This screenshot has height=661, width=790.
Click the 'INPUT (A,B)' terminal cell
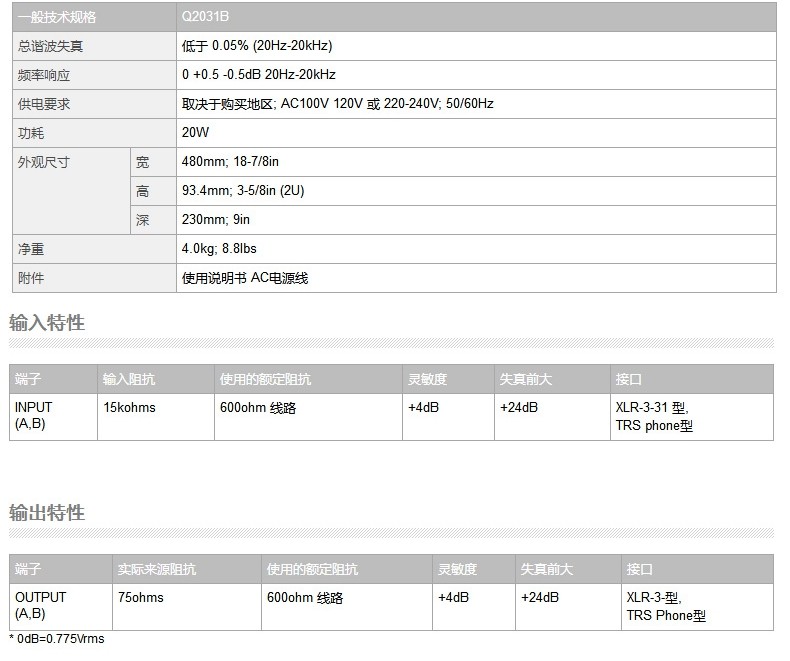tap(53, 417)
